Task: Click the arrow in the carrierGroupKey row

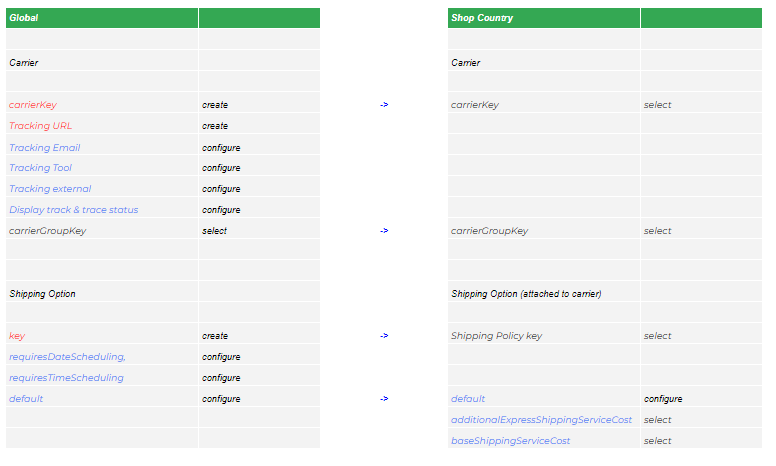Action: [x=384, y=231]
